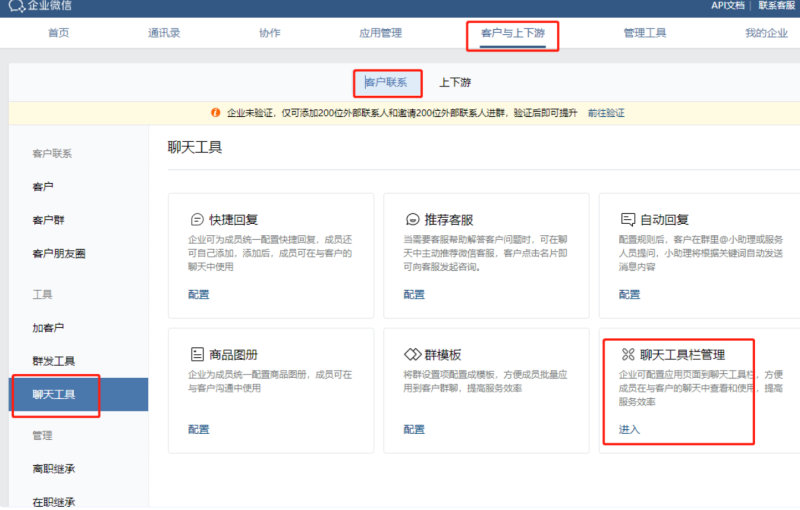Click the 前往验证 link
Screen dimensions: 800x510
tap(606, 113)
